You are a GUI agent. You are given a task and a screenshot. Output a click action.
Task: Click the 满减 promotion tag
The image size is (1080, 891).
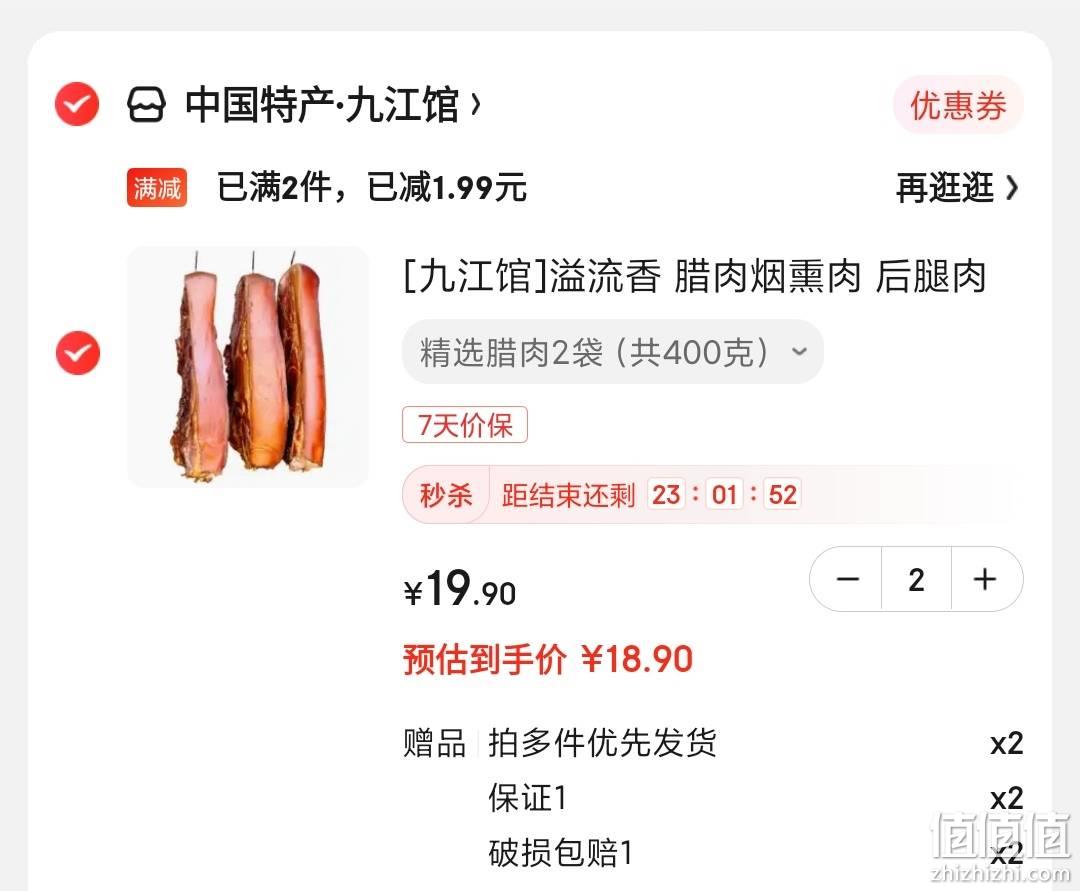tap(157, 187)
